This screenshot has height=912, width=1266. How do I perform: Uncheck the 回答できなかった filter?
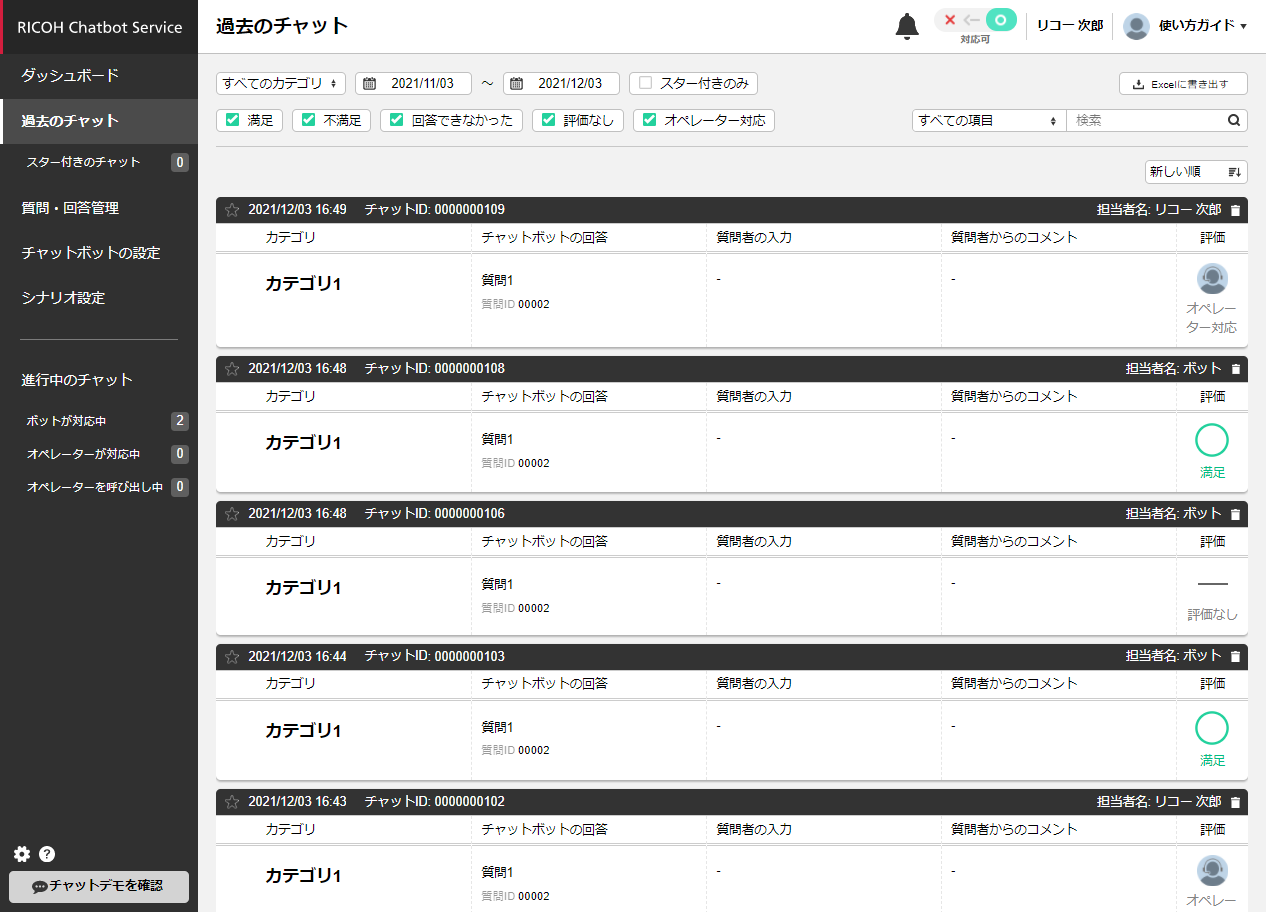(x=397, y=120)
